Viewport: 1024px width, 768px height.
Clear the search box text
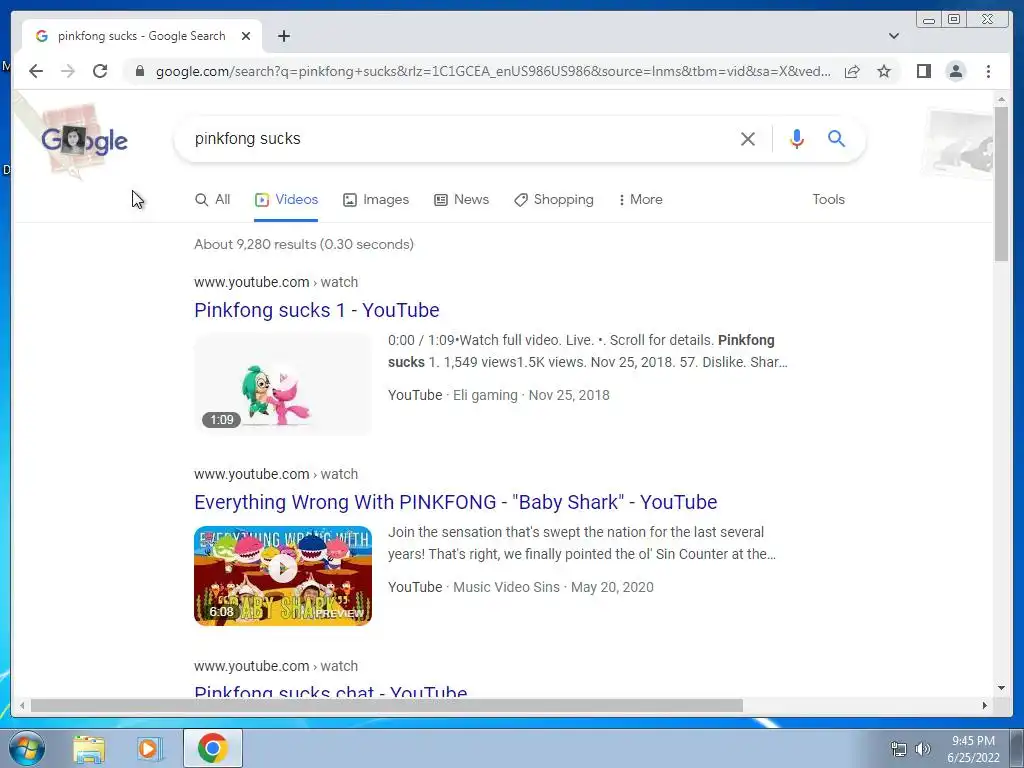[x=748, y=138]
